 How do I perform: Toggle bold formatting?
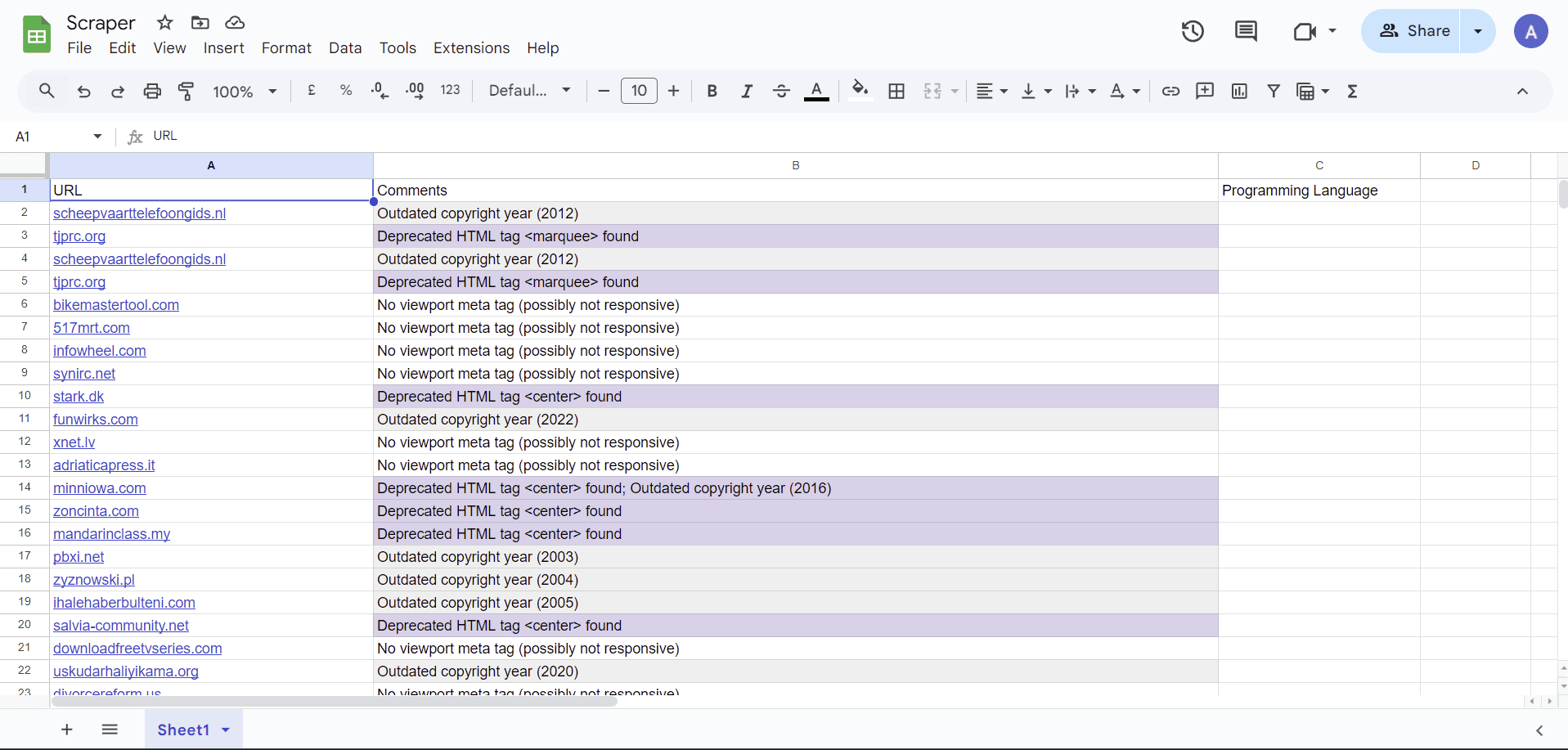pyautogui.click(x=712, y=91)
